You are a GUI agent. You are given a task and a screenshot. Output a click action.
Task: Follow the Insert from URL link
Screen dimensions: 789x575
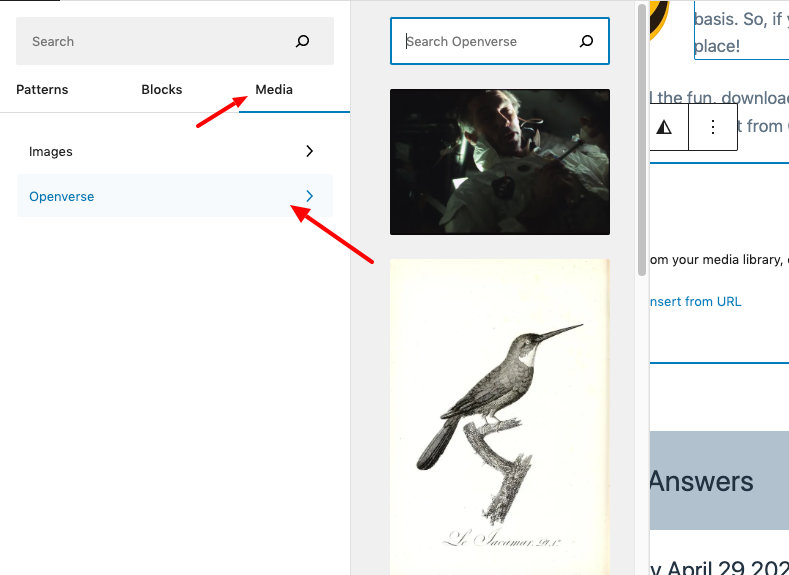(695, 302)
